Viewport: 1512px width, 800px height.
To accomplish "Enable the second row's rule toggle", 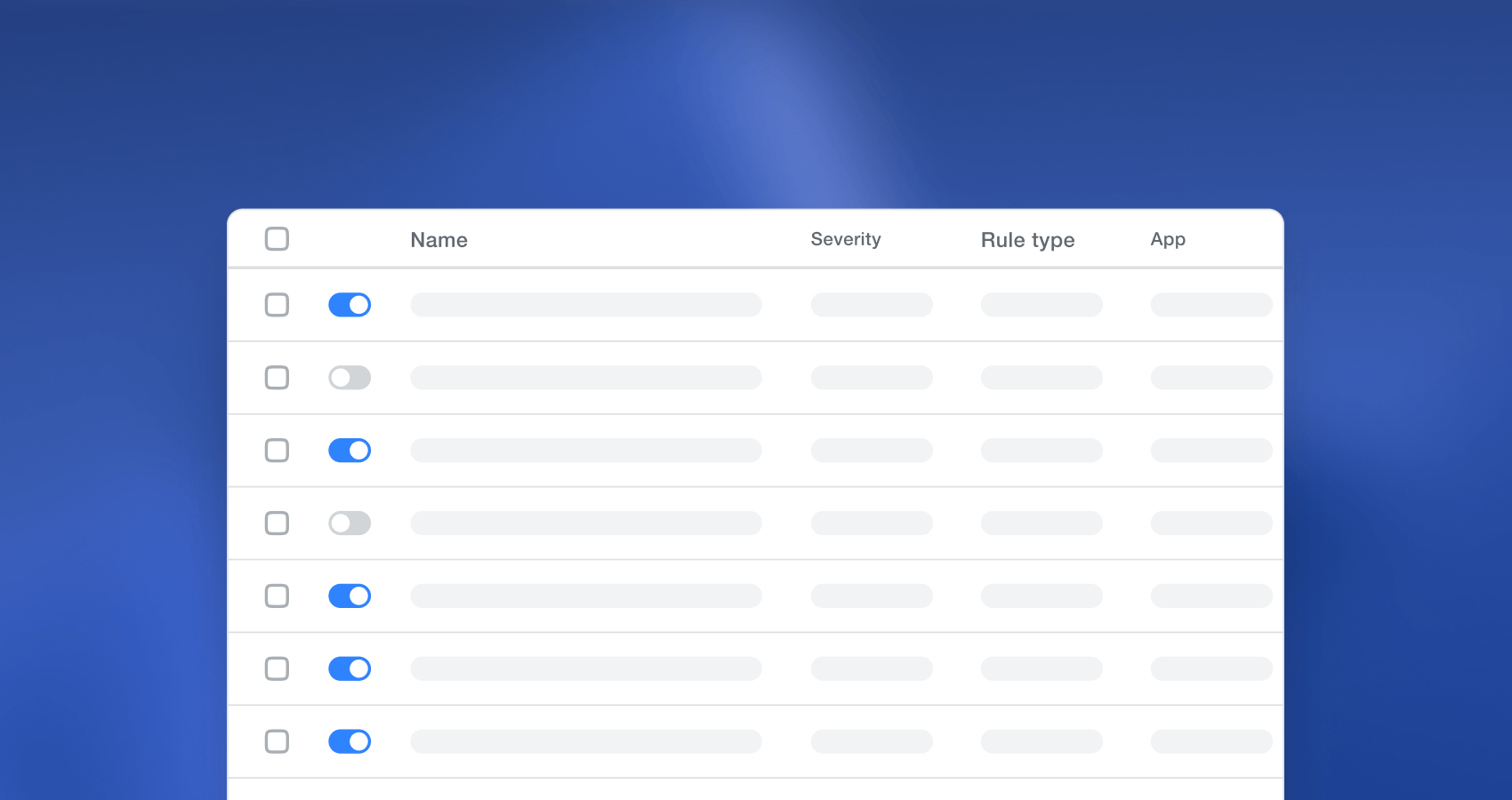I will click(350, 378).
